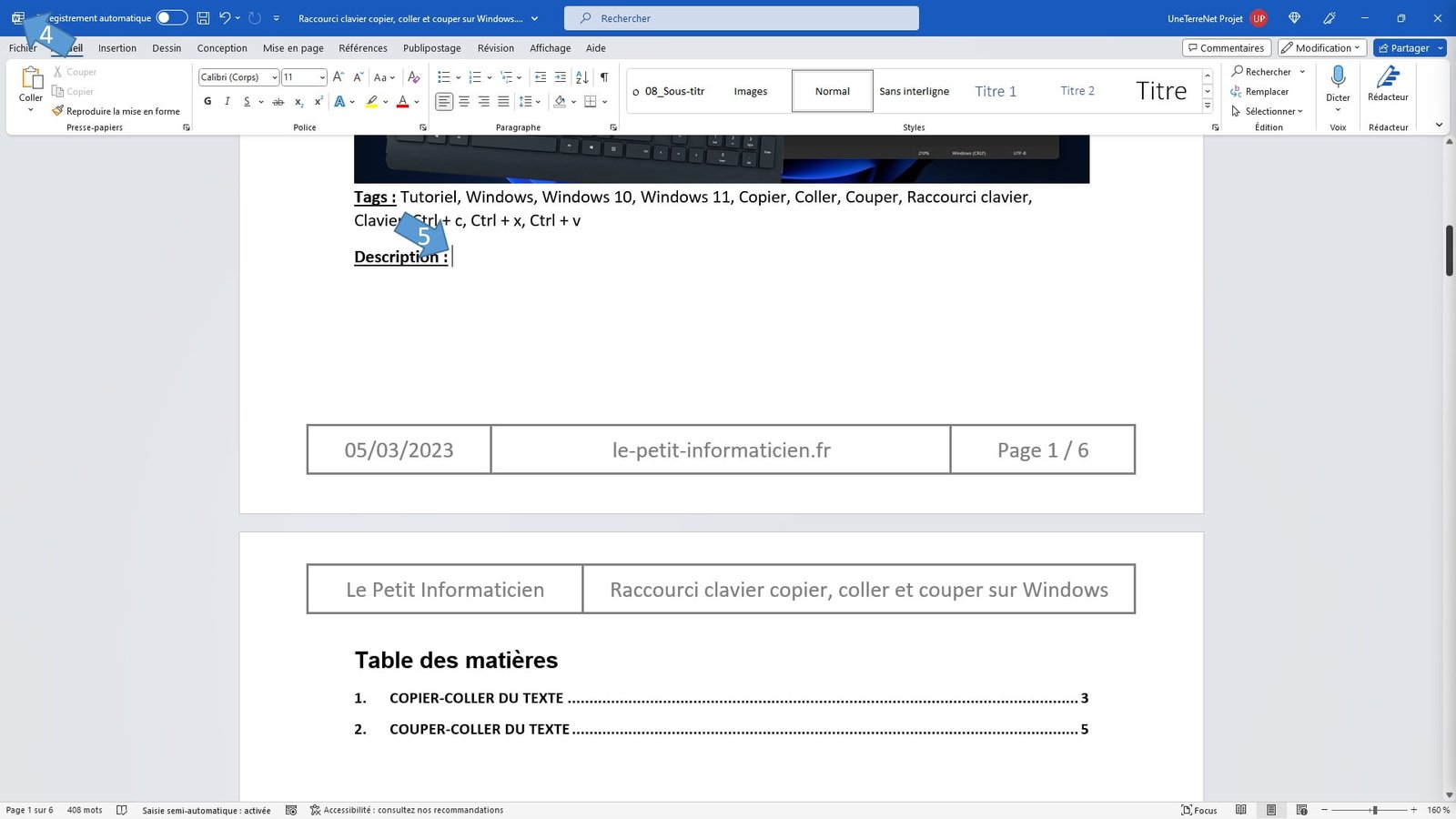Image resolution: width=1456 pixels, height=819 pixels.
Task: Switch to the Insertion tab
Action: [x=116, y=47]
